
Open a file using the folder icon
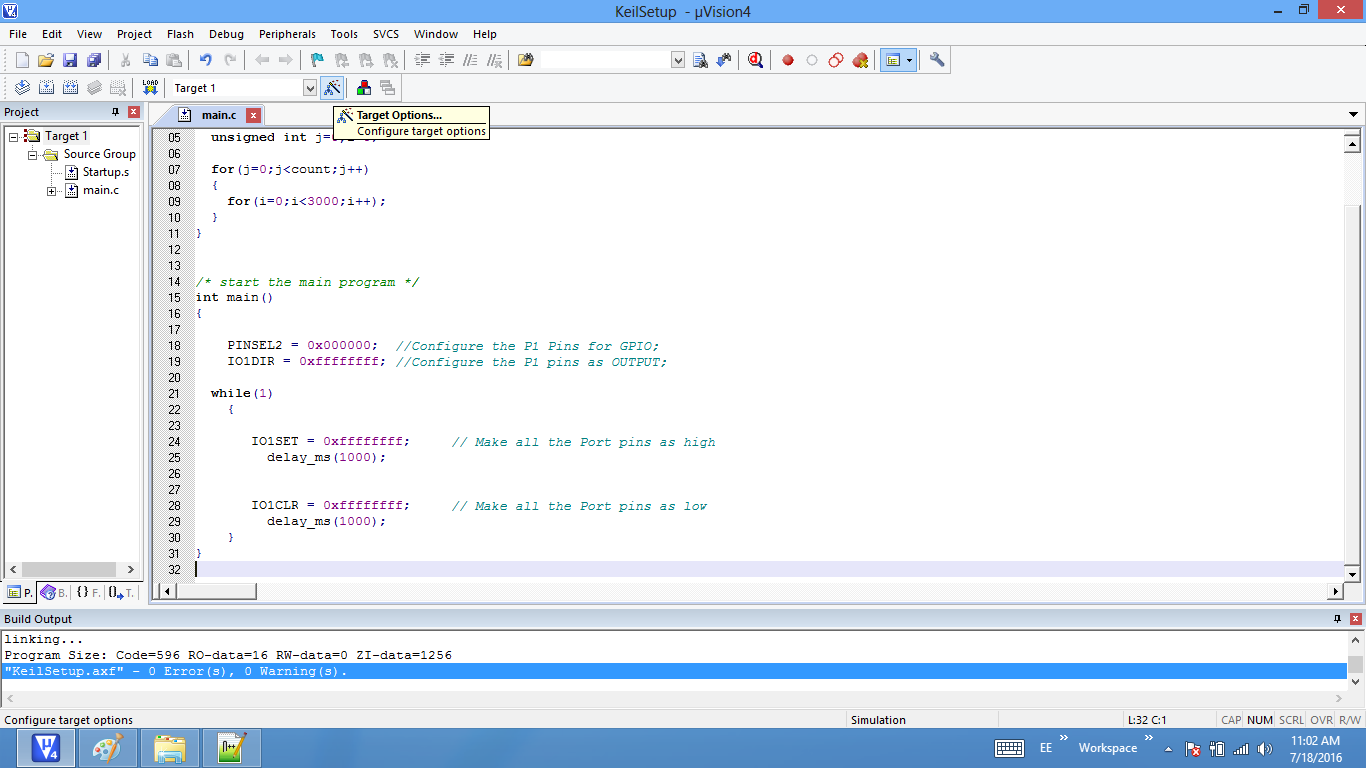point(46,60)
